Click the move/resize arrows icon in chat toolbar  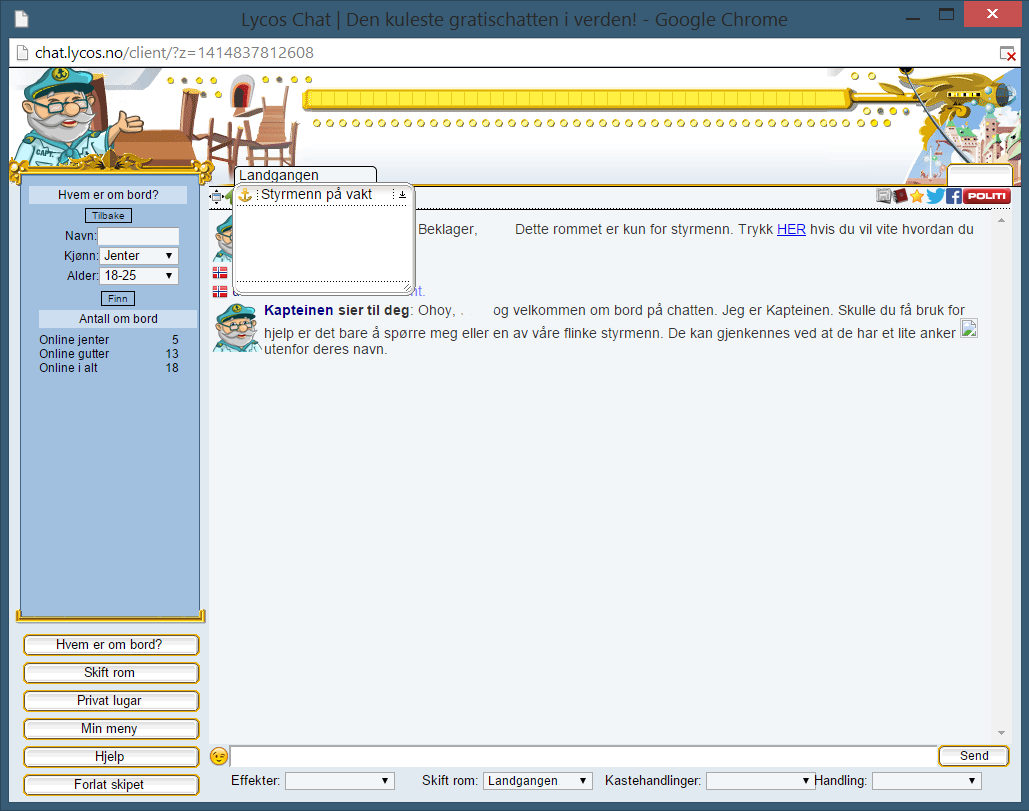[x=216, y=196]
